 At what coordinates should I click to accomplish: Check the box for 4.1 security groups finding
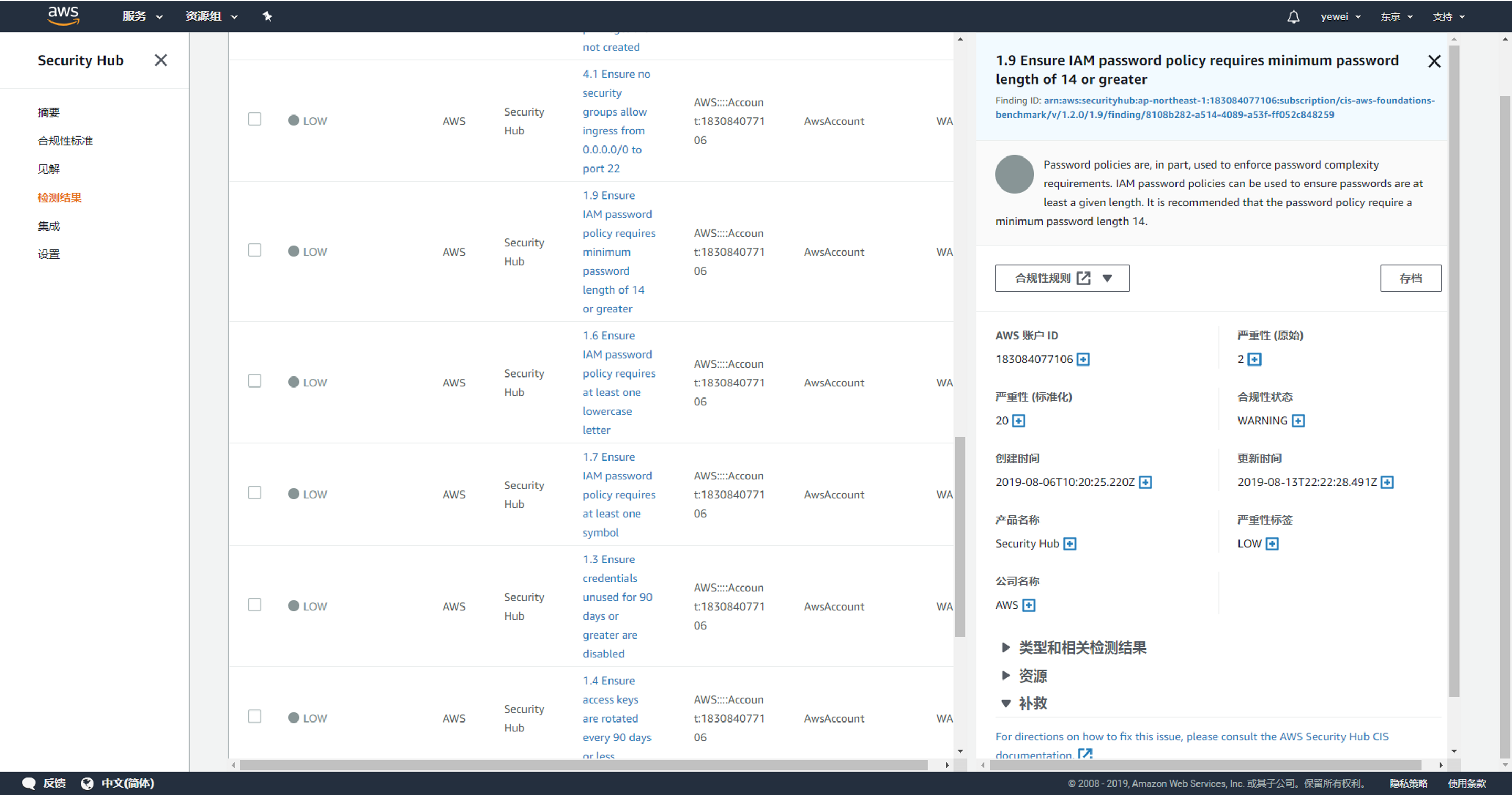tap(255, 120)
